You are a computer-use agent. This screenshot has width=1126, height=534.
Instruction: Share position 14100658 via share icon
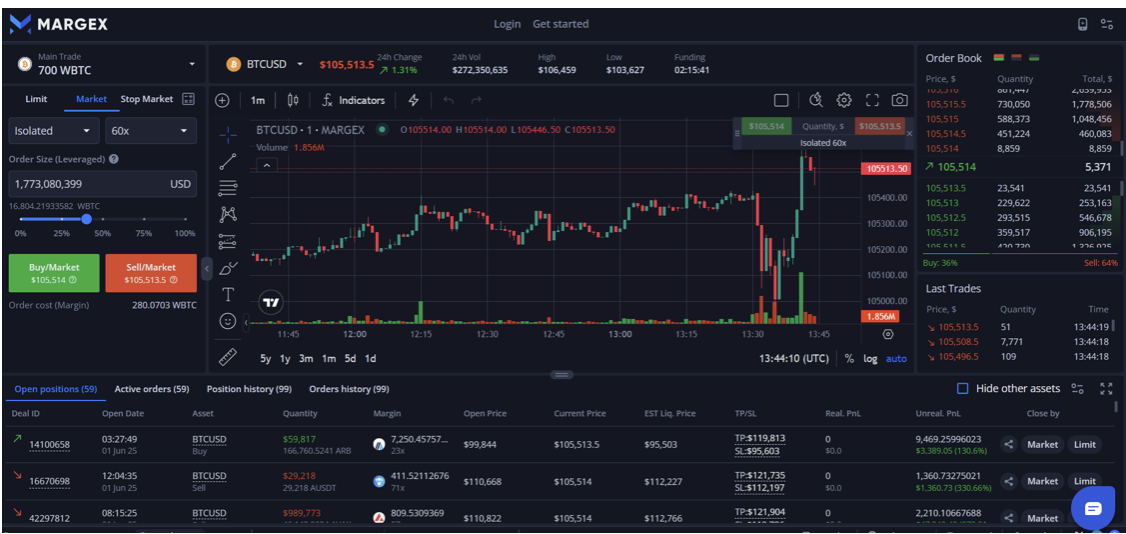tap(1008, 444)
